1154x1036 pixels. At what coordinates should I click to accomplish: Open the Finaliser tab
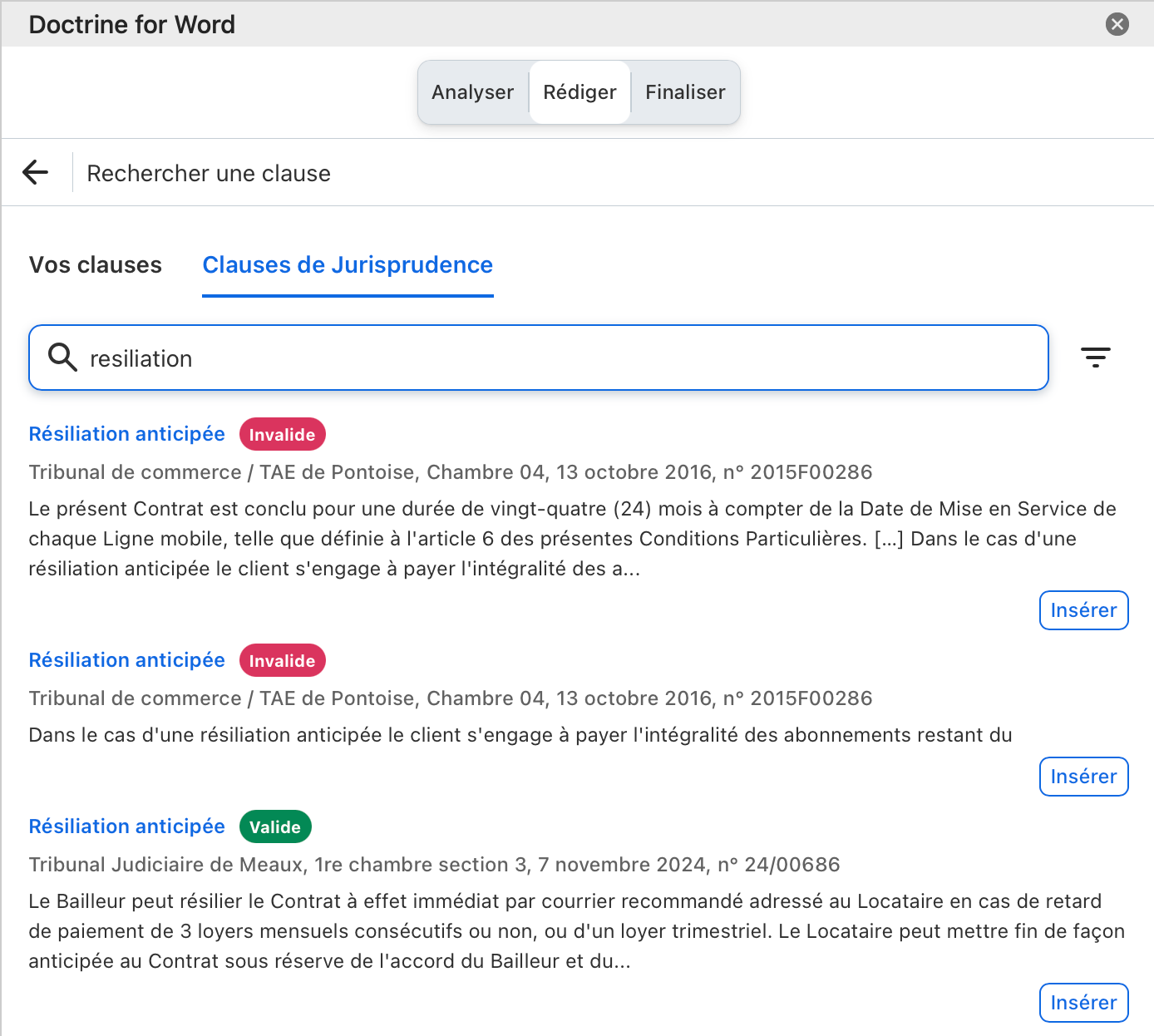pyautogui.click(x=684, y=92)
